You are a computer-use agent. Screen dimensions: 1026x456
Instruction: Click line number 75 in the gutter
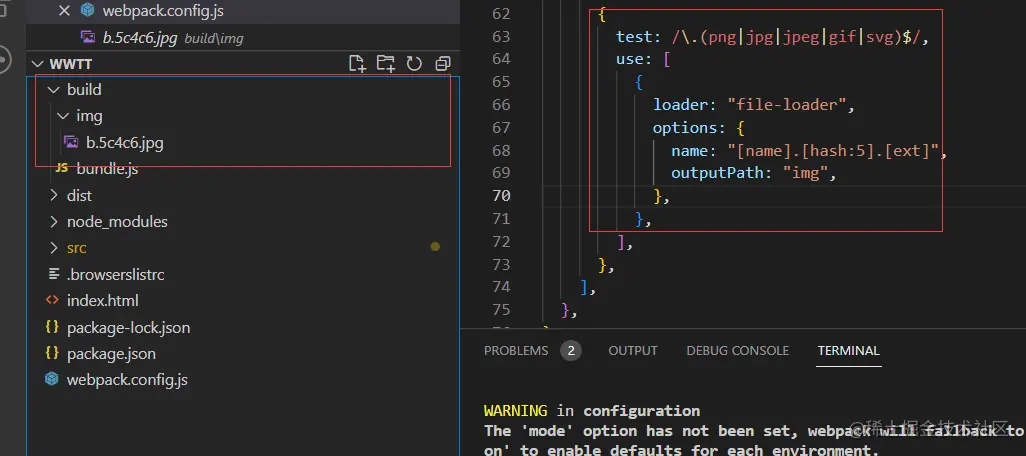[x=501, y=309]
